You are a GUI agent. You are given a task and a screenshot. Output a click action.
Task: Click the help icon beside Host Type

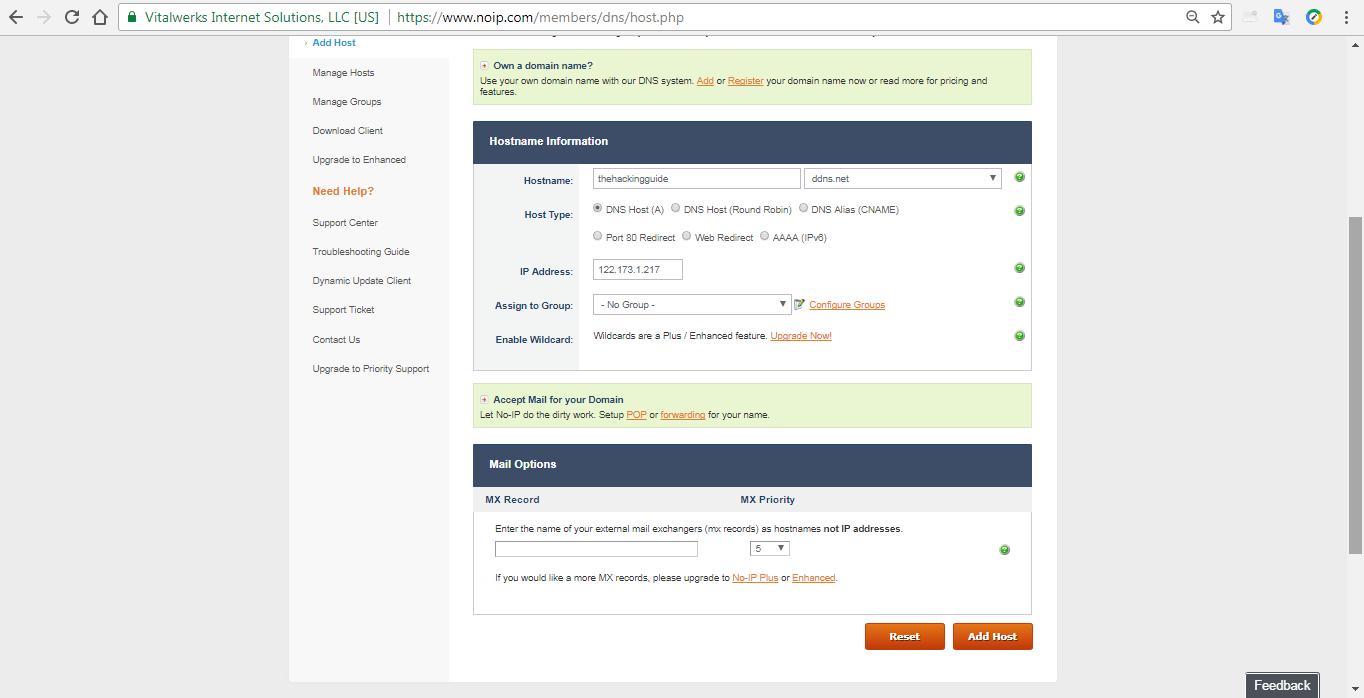pos(1019,211)
